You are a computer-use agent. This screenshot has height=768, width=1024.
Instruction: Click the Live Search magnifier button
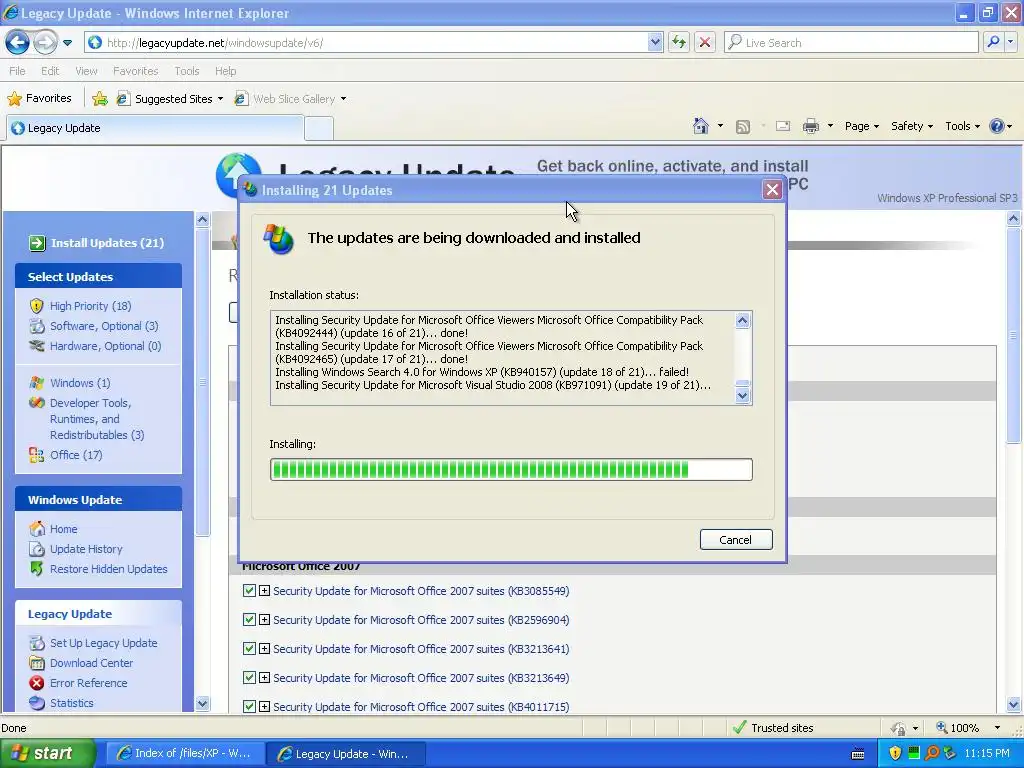coord(993,42)
